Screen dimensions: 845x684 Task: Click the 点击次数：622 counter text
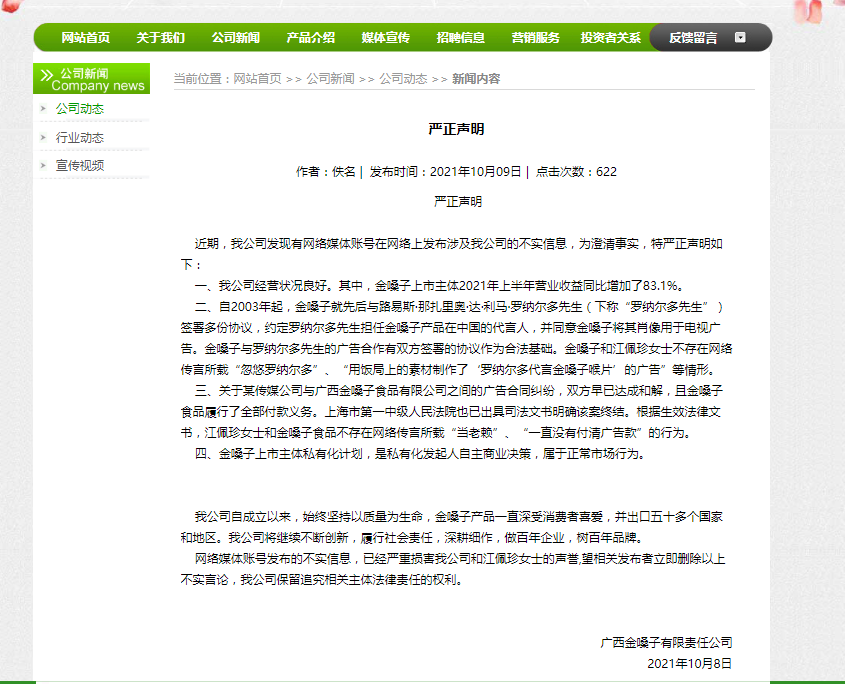pyautogui.click(x=576, y=172)
